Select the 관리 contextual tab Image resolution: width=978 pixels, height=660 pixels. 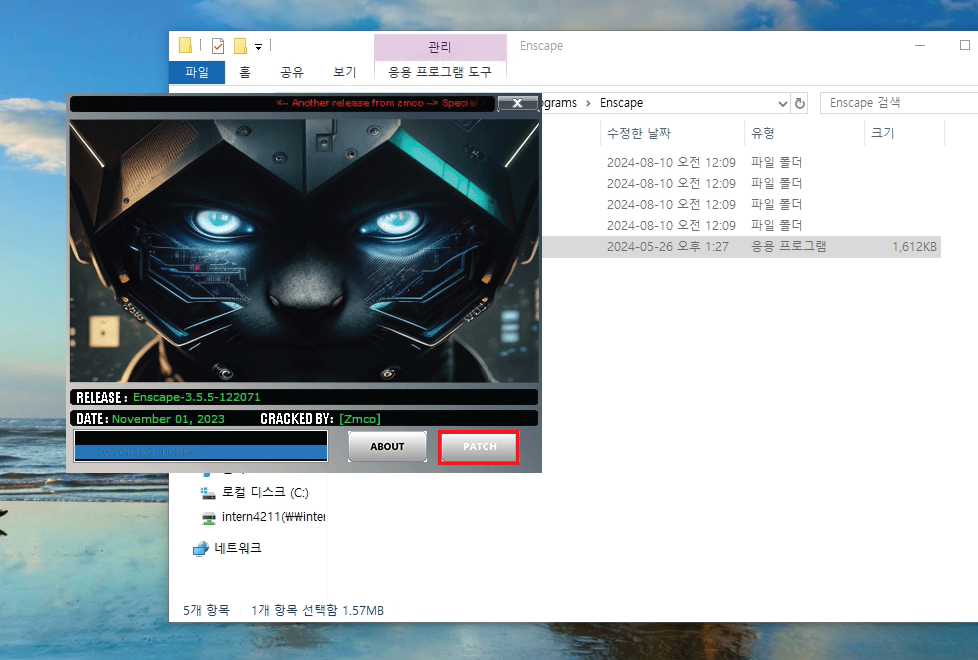point(440,47)
